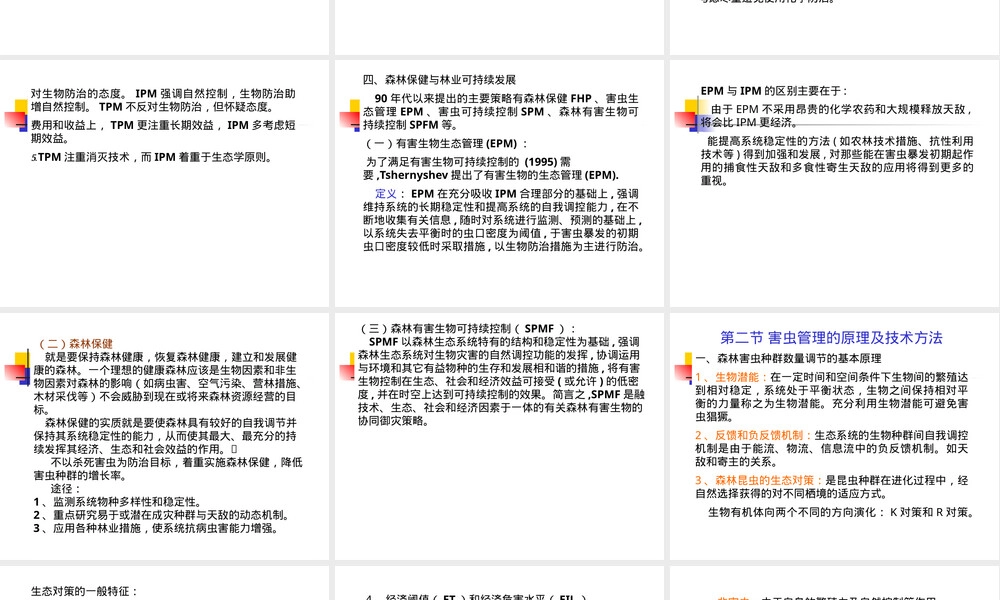Image resolution: width=1000 pixels, height=600 pixels.
Task: Click the line 3、应用各种林业措施
Action: pyautogui.click(x=156, y=529)
